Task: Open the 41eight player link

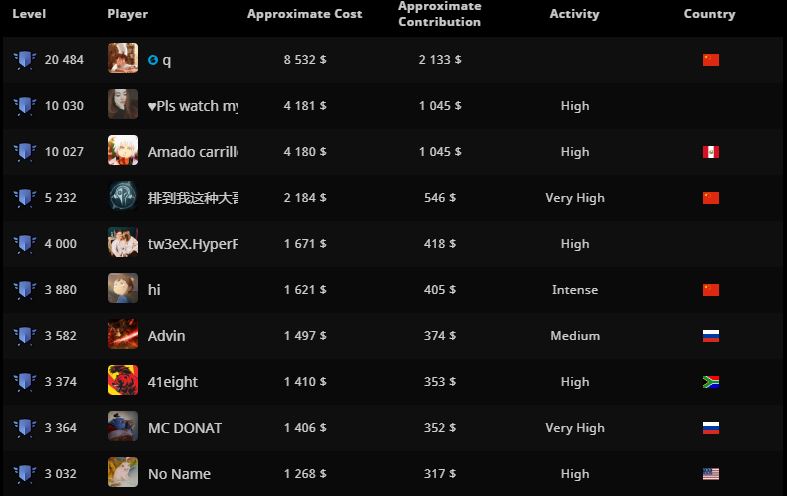Action: [173, 382]
